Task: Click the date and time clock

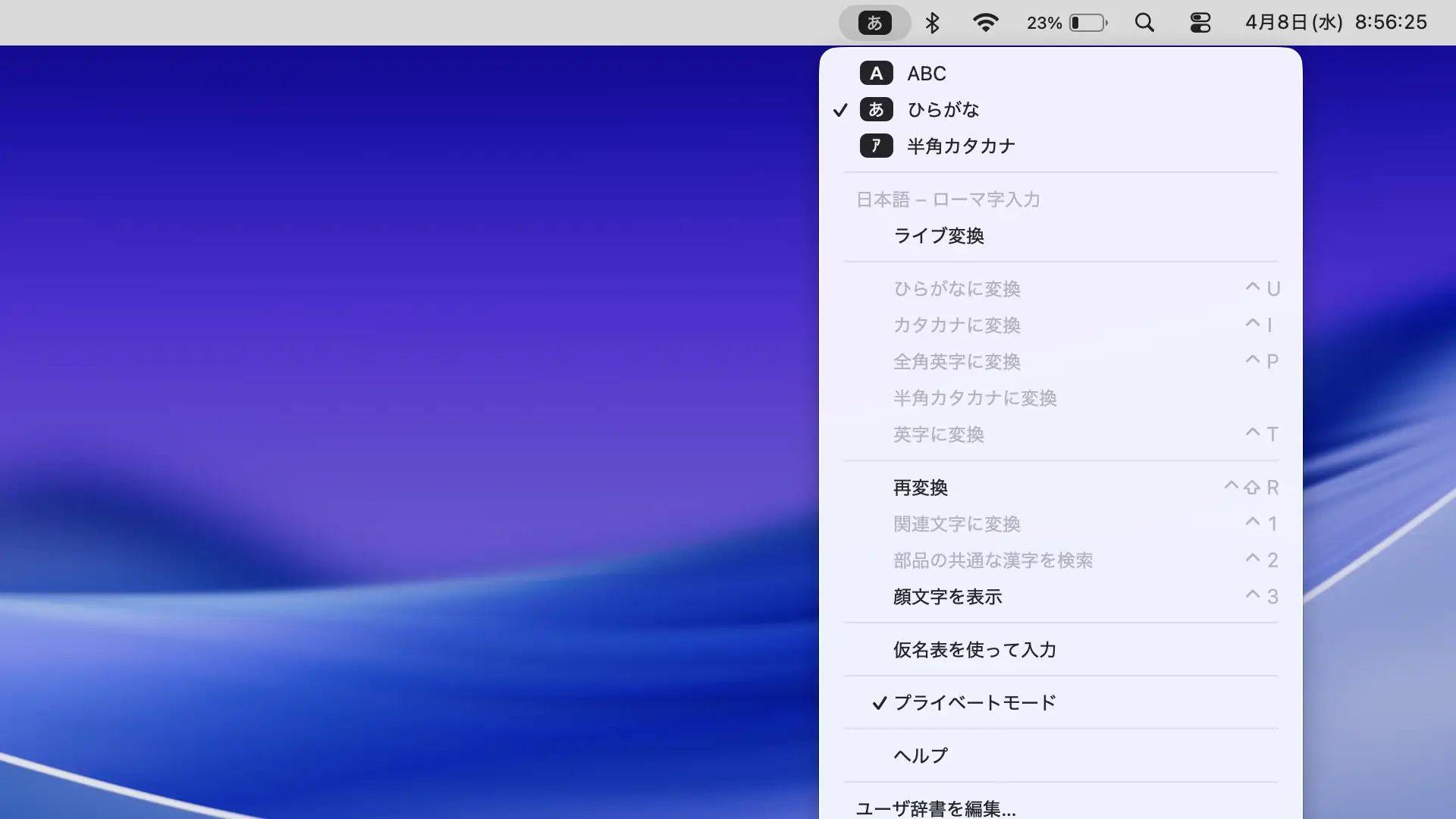Action: tap(1335, 23)
